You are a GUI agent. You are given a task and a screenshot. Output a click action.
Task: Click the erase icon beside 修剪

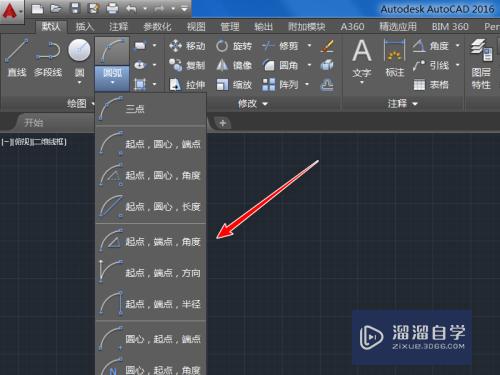(x=327, y=46)
